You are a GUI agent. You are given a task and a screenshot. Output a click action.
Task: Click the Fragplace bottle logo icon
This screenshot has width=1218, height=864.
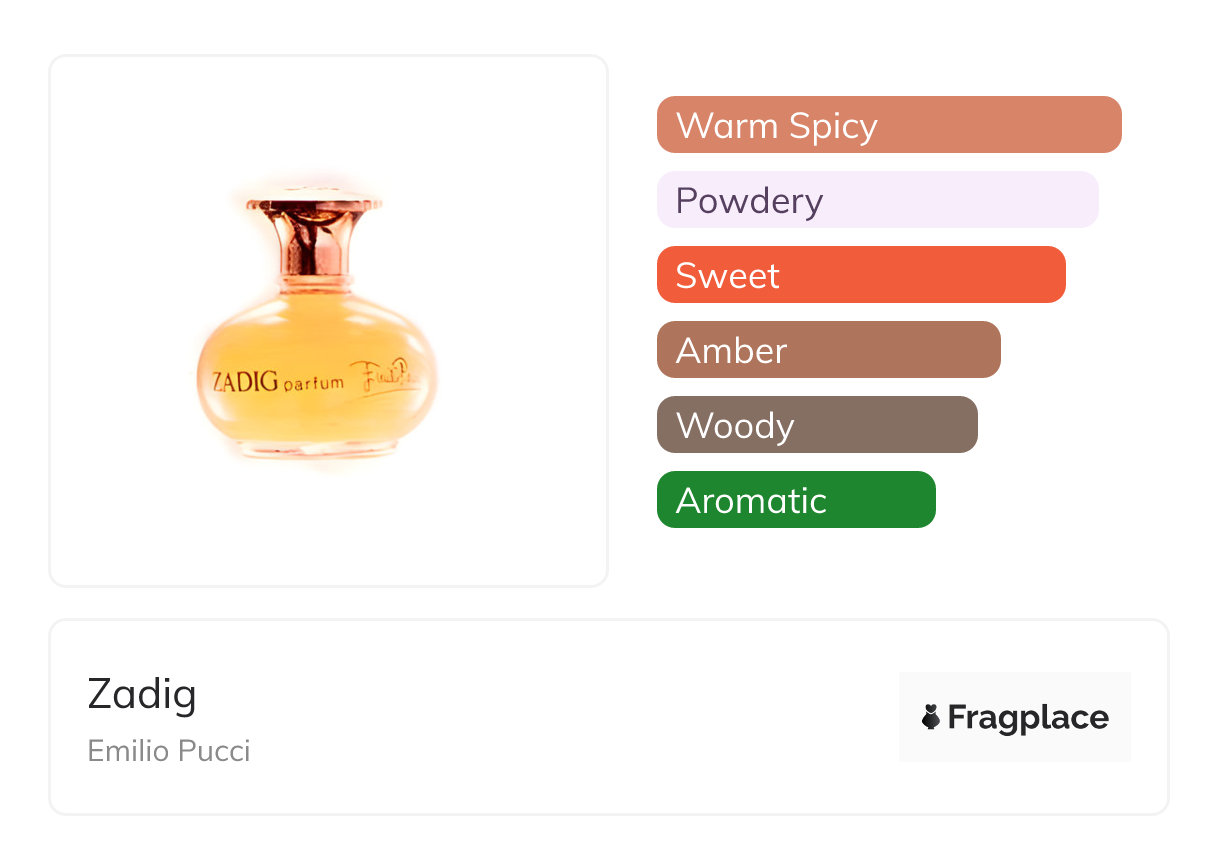pos(931,717)
